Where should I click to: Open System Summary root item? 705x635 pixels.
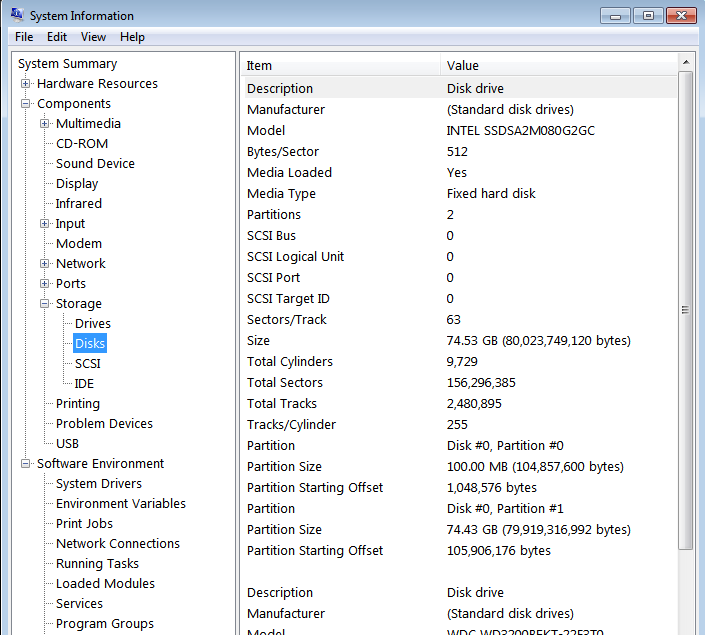67,64
